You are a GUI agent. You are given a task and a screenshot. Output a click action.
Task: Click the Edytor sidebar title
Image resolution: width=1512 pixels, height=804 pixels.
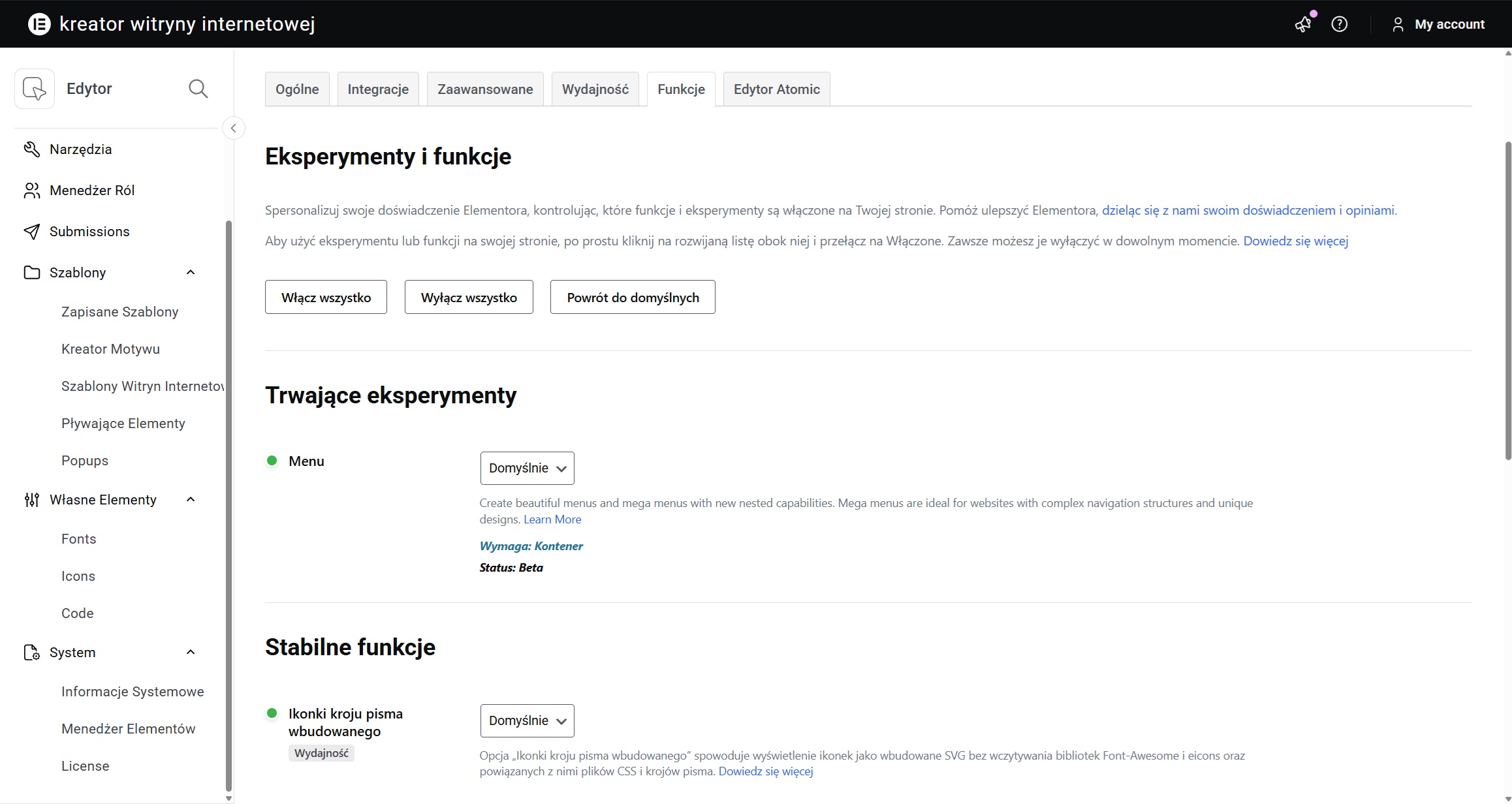click(x=89, y=89)
